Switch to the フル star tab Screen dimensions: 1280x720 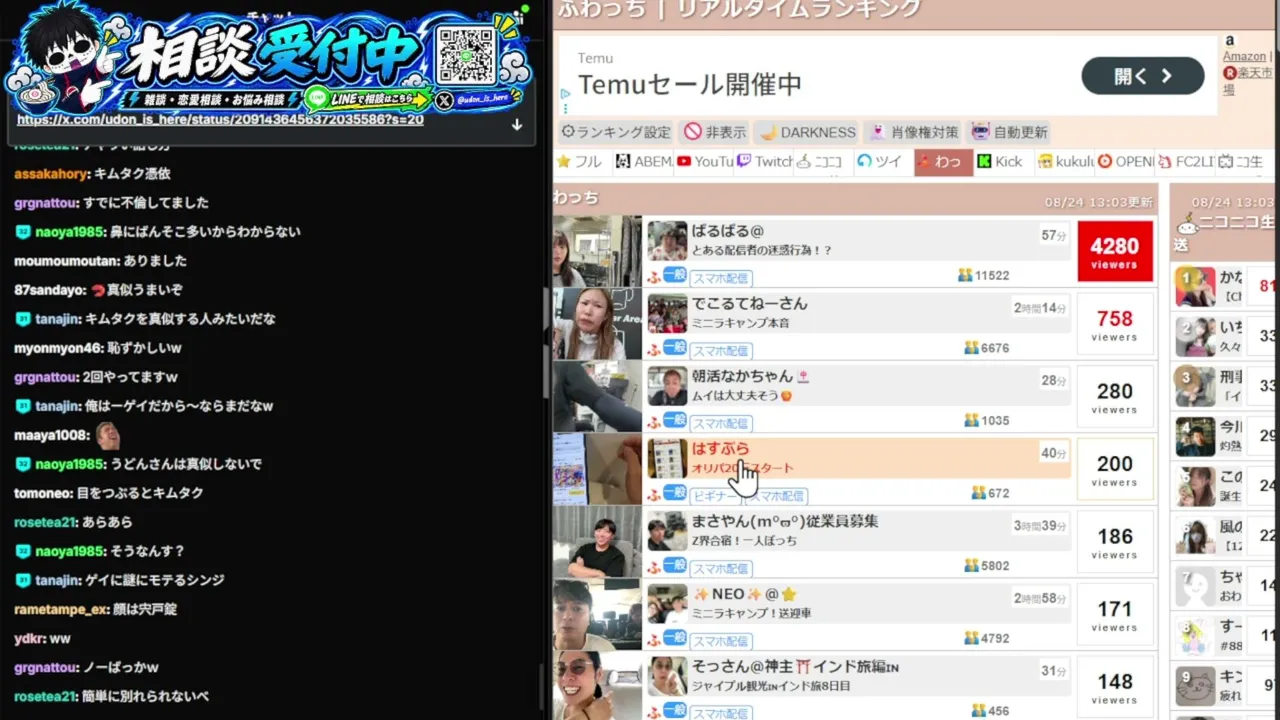click(580, 162)
